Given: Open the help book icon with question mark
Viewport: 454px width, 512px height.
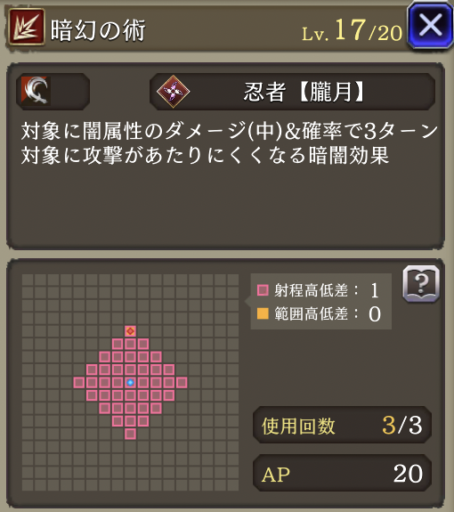Looking at the screenshot, I should coord(421,284).
